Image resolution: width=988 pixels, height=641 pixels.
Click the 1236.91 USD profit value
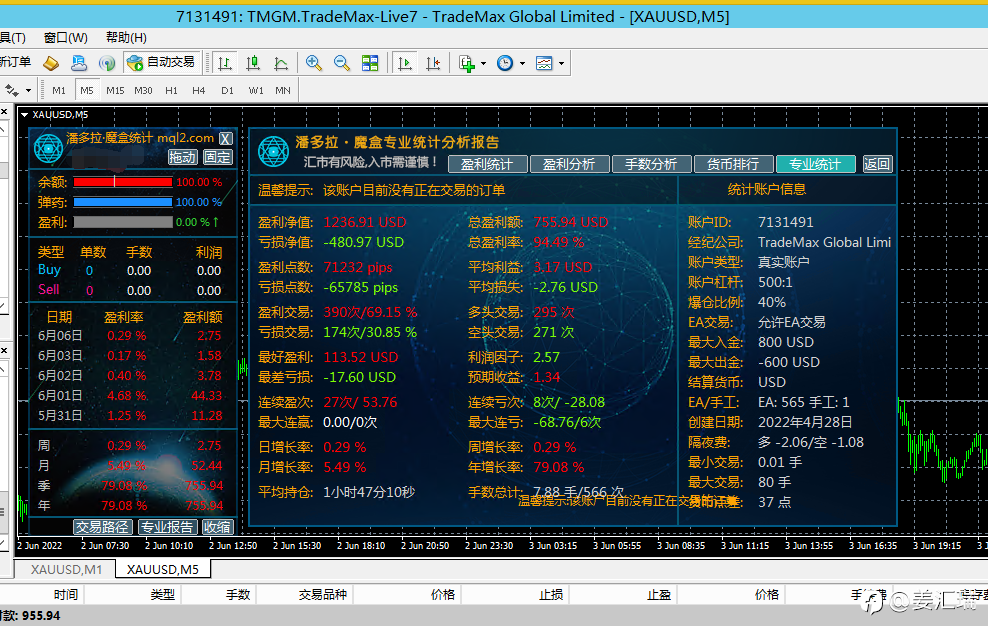point(365,222)
